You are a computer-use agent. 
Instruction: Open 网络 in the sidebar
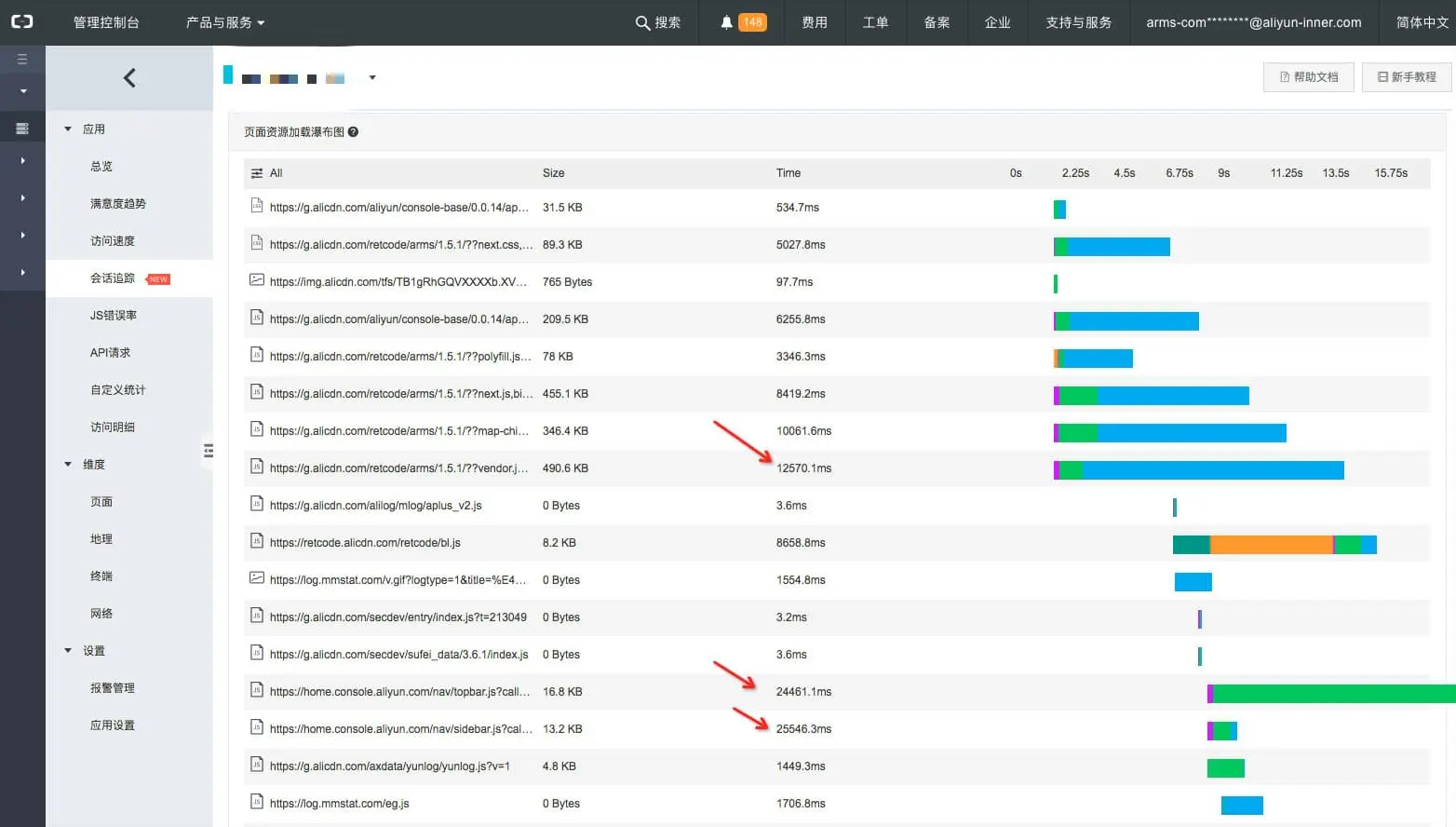101,614
